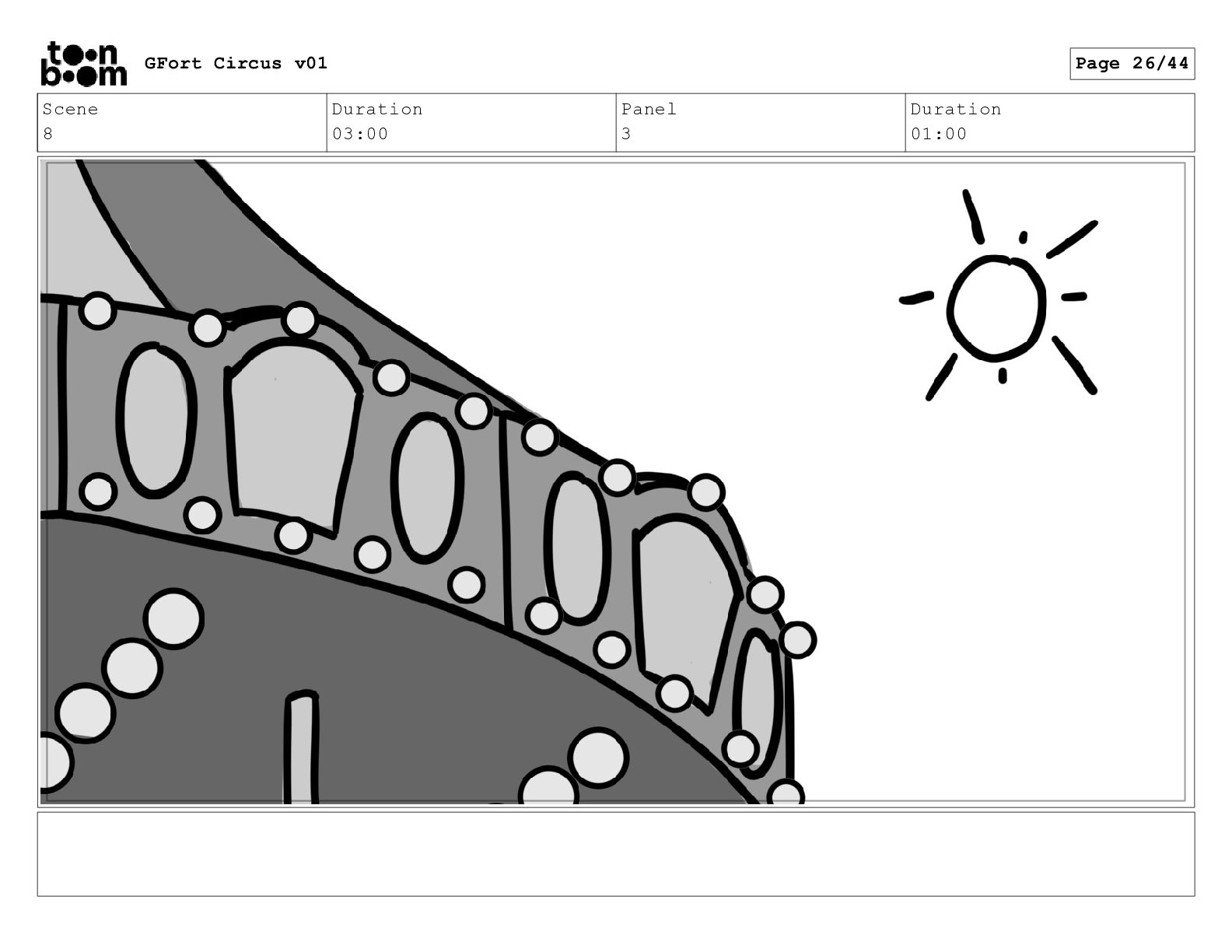Click the Toon Boom logo

pyautogui.click(x=83, y=64)
